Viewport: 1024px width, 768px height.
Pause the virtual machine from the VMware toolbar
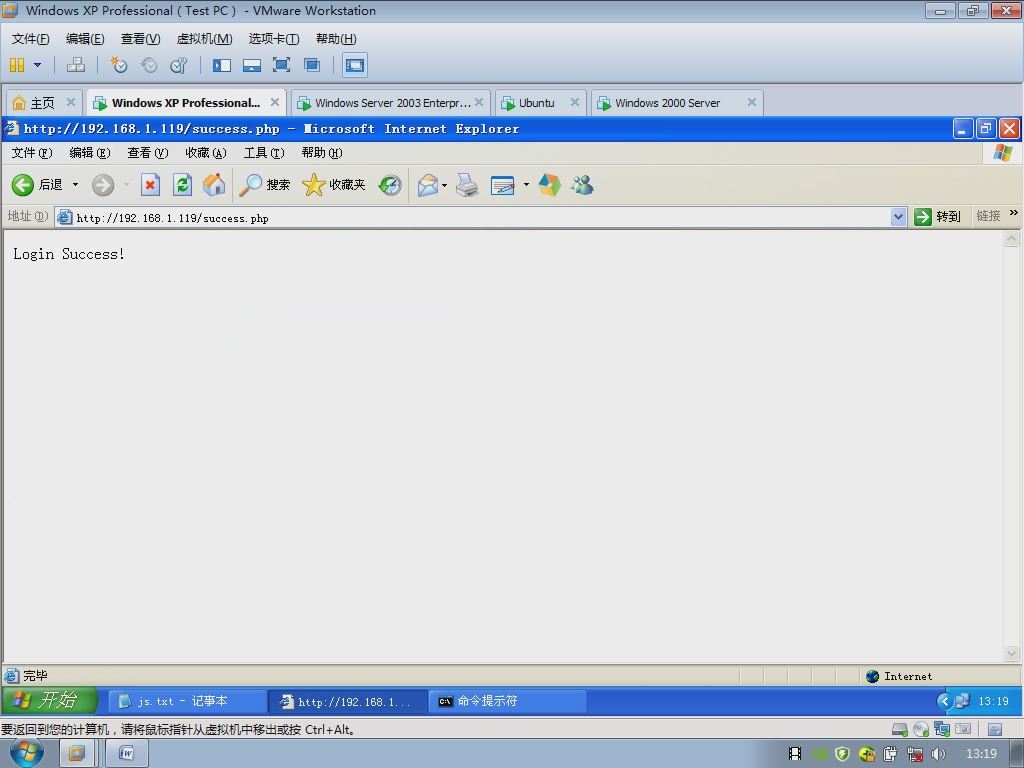[x=17, y=65]
